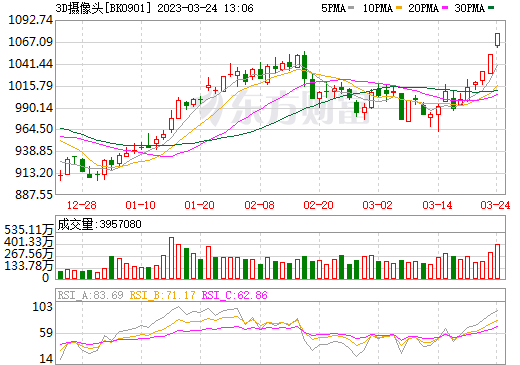
Task: Select the 02-20 date axis label
Action: pyautogui.click(x=318, y=205)
